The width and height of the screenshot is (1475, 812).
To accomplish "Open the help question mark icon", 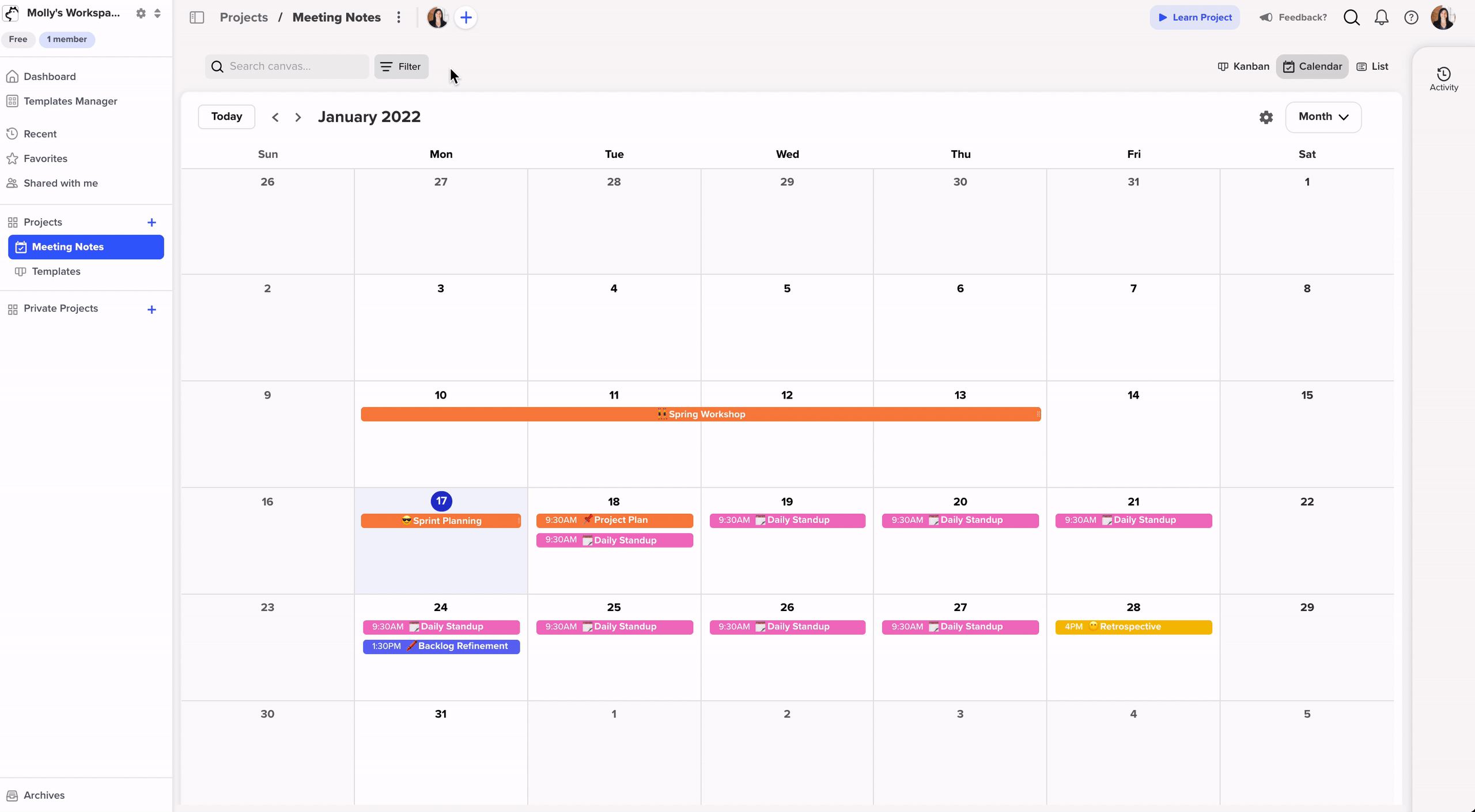I will click(1411, 17).
